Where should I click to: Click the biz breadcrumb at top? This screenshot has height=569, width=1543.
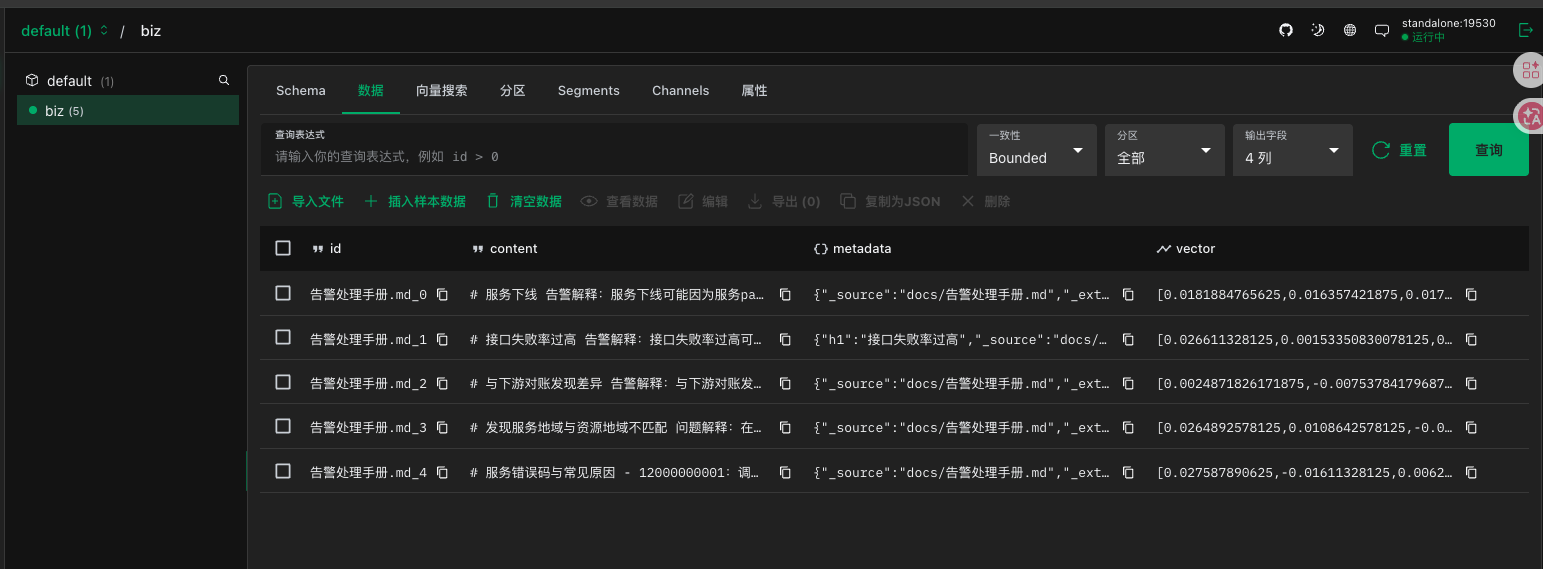(150, 31)
